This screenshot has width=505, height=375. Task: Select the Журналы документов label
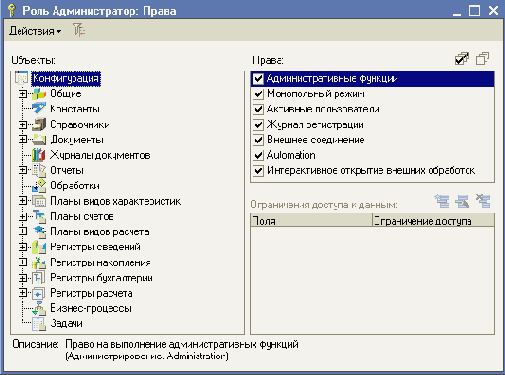tap(100, 155)
